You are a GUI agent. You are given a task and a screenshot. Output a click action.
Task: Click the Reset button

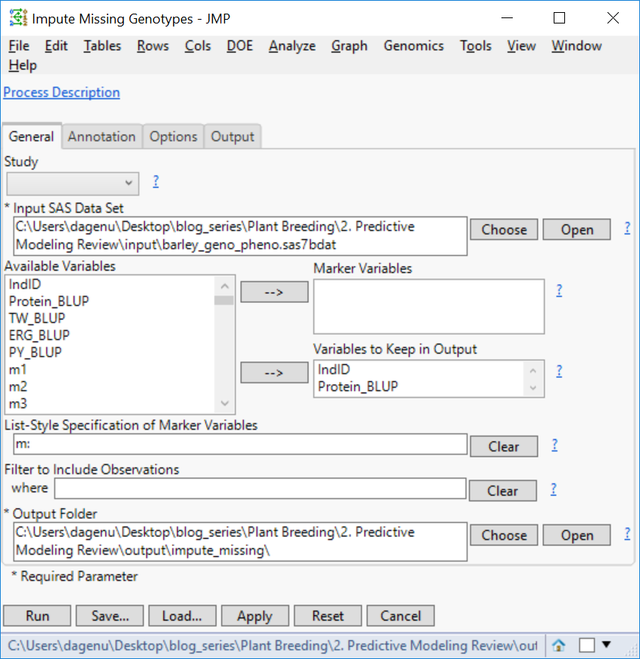pos(328,616)
